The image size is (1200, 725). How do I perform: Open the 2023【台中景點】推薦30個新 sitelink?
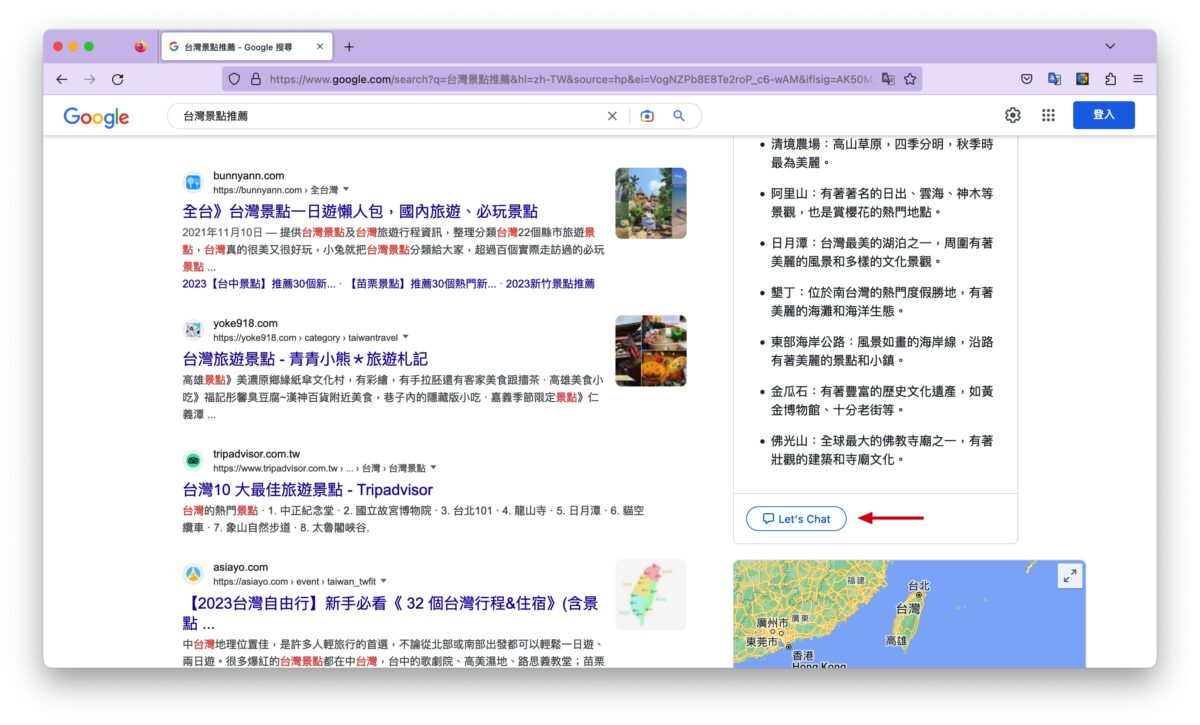[x=259, y=284]
